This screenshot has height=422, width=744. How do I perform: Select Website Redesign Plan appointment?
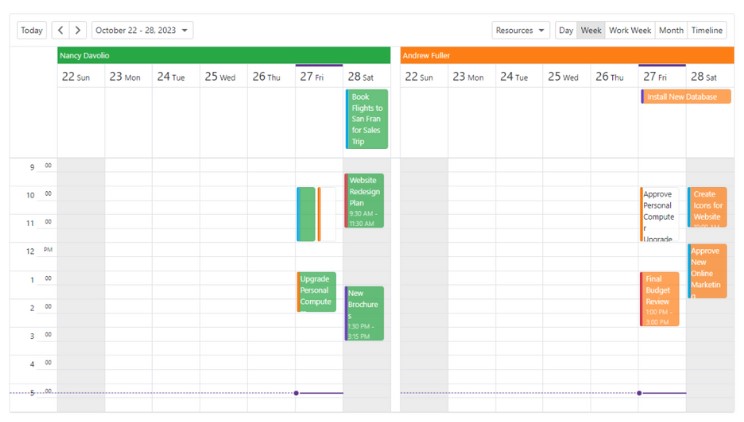pyautogui.click(x=364, y=200)
